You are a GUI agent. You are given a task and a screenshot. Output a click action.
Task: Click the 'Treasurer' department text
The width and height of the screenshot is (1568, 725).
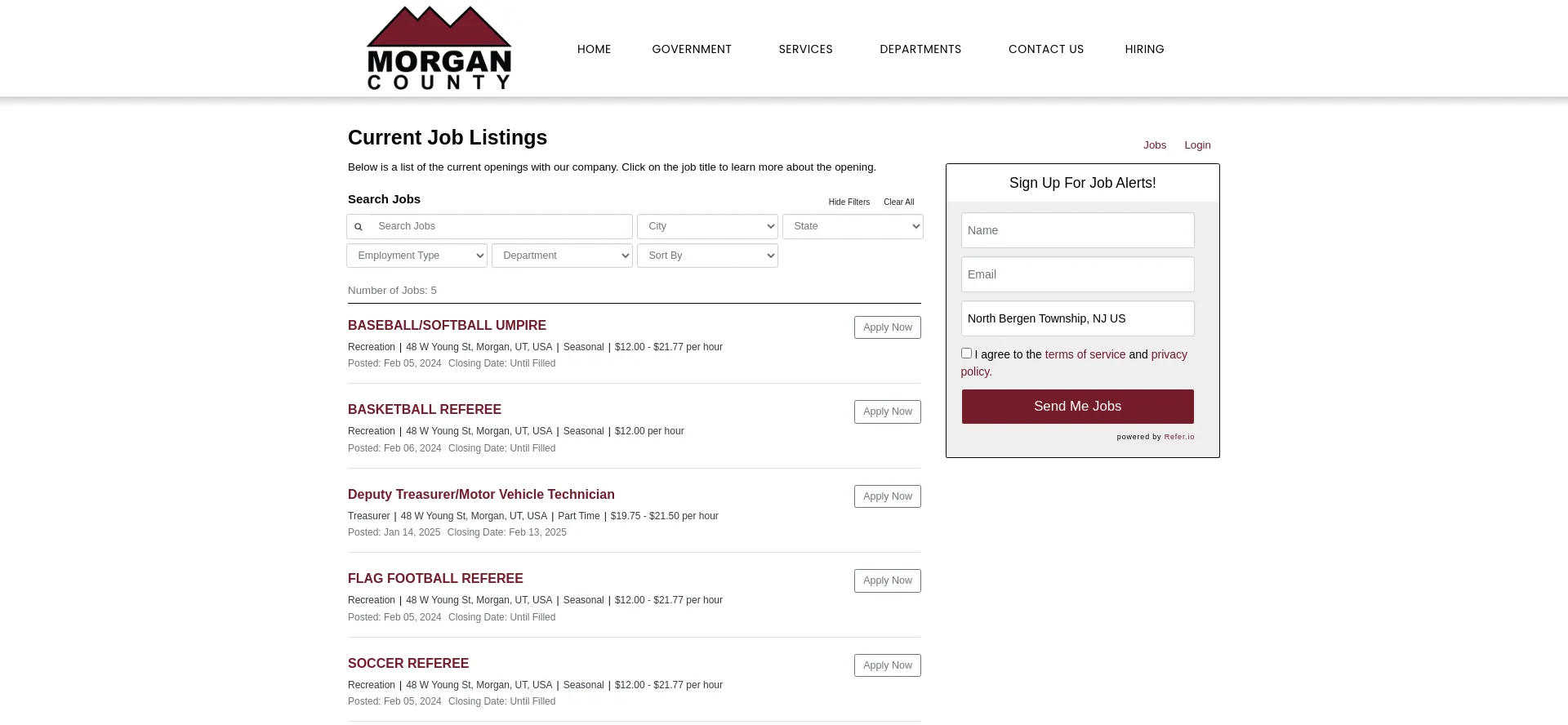[x=368, y=516]
